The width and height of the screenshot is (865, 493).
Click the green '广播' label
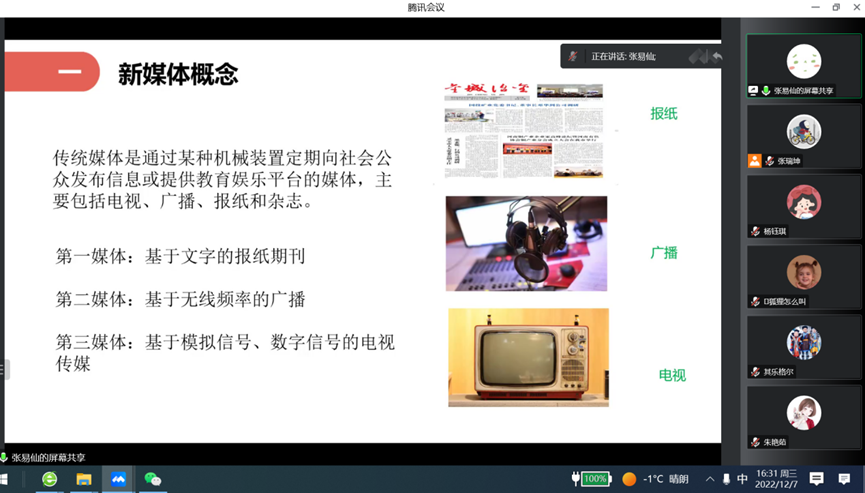pos(664,253)
